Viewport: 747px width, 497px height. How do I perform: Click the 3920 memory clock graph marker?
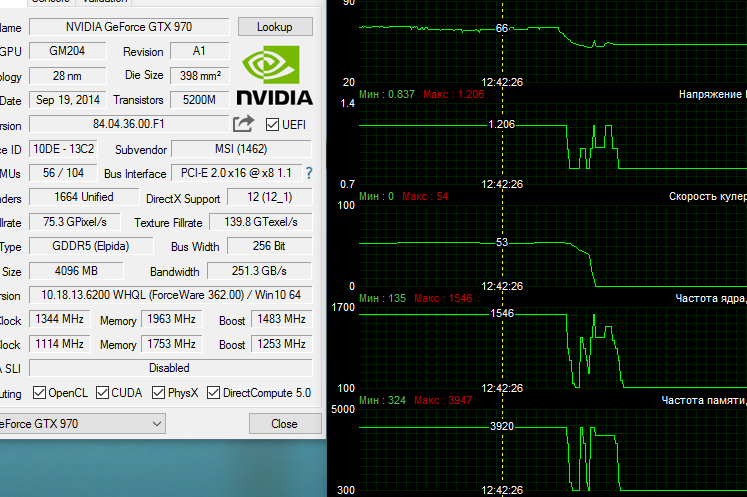pos(502,426)
